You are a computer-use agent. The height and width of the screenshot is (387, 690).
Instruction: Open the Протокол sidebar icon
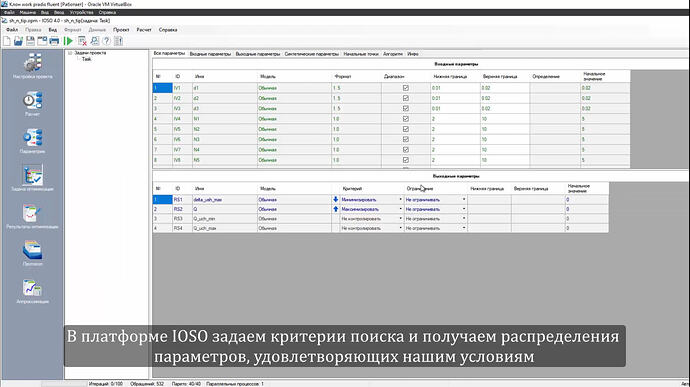33,250
